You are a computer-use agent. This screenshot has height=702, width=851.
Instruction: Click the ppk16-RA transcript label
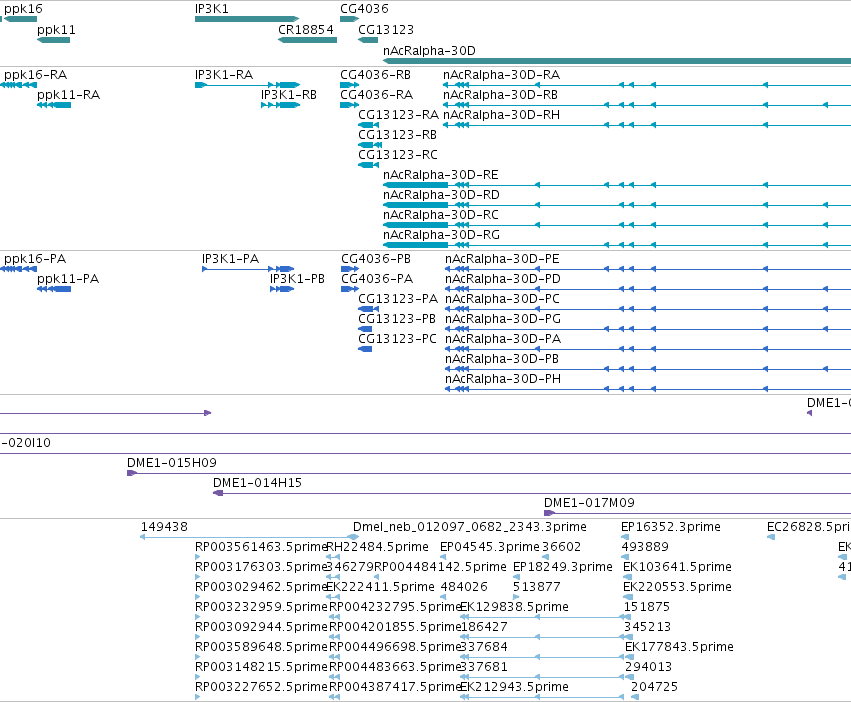point(35,75)
